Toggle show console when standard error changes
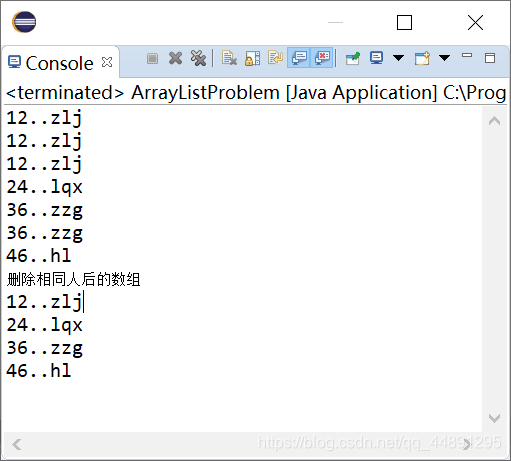Image resolution: width=511 pixels, height=461 pixels. 322,58
